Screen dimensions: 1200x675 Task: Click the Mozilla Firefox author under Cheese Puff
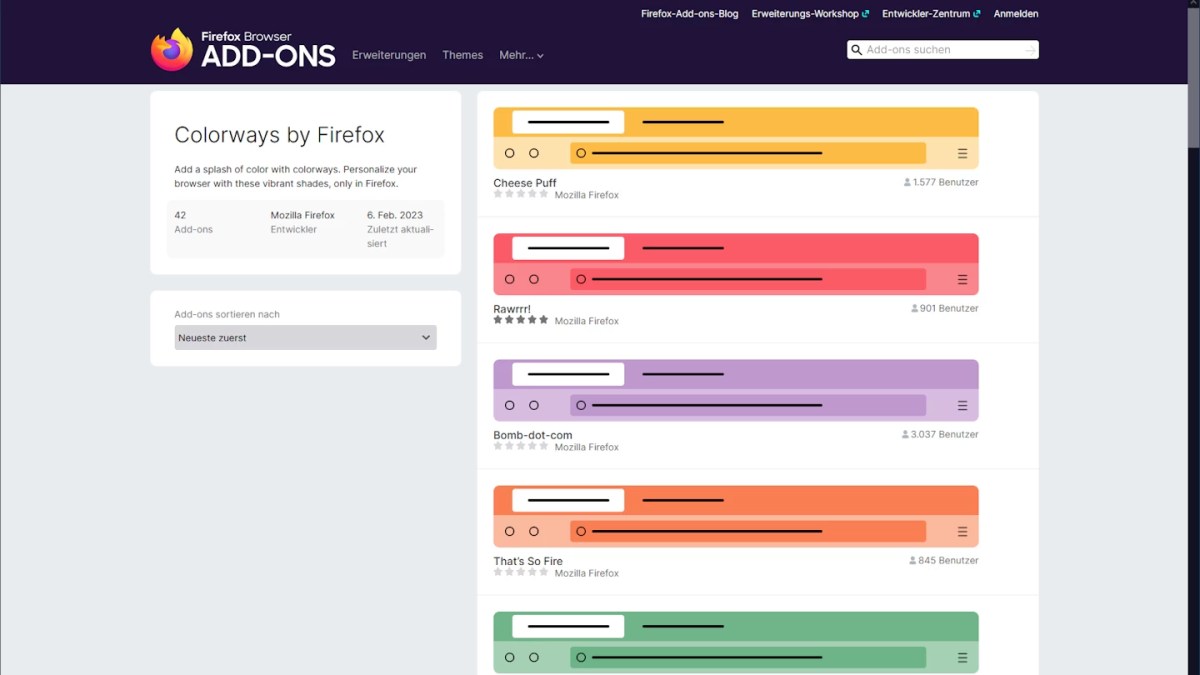(587, 195)
